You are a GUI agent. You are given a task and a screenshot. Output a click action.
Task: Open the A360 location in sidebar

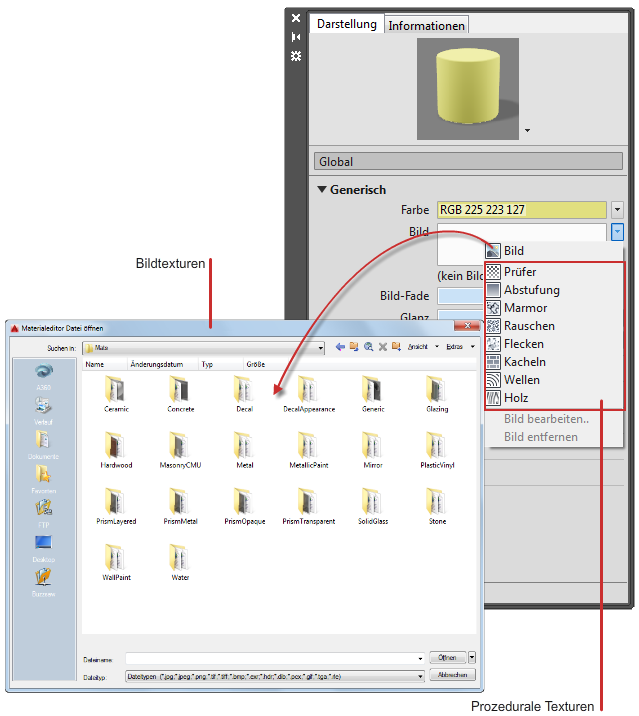tap(43, 377)
